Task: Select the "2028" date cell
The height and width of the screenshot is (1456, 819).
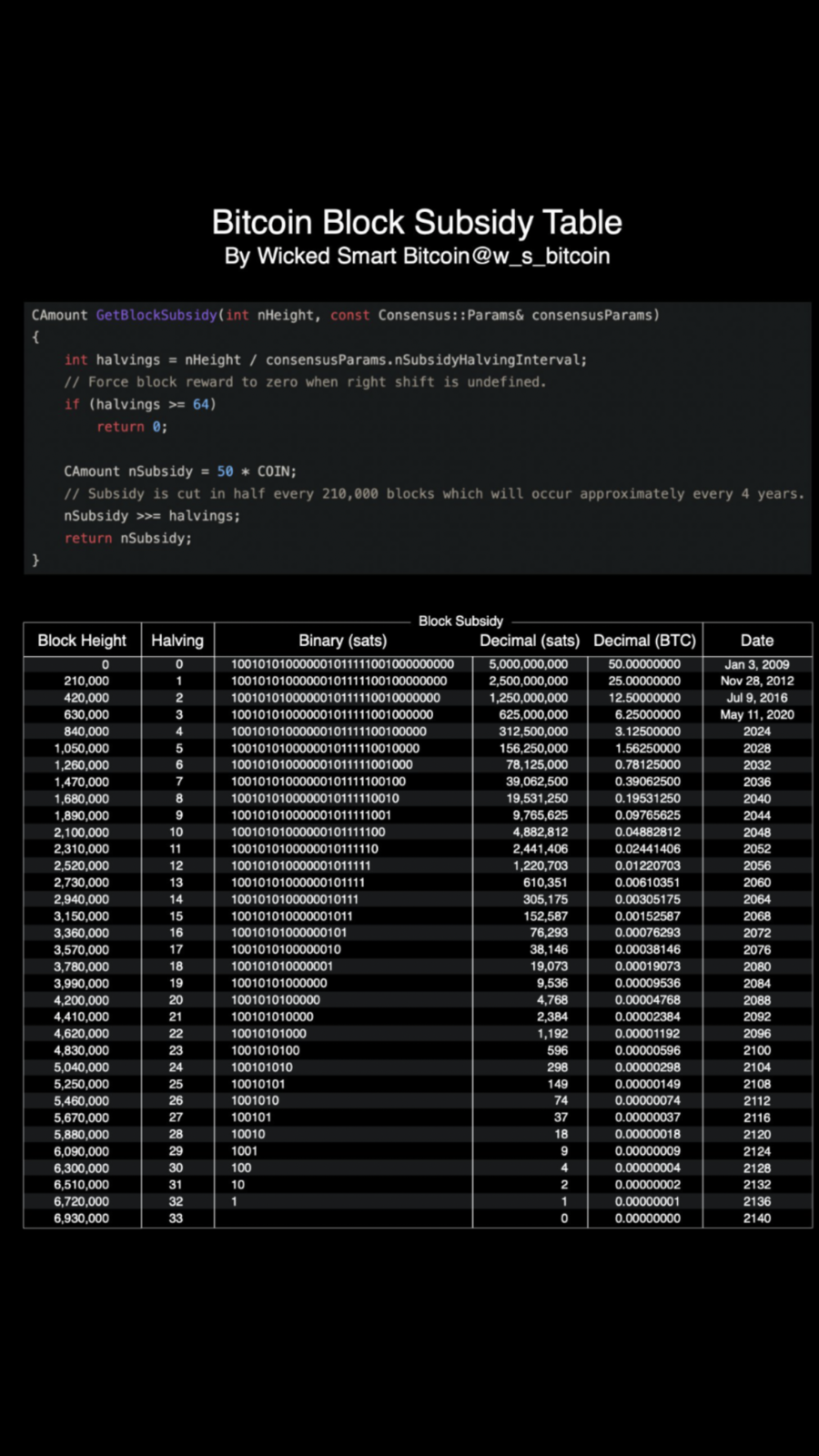Action: click(757, 748)
